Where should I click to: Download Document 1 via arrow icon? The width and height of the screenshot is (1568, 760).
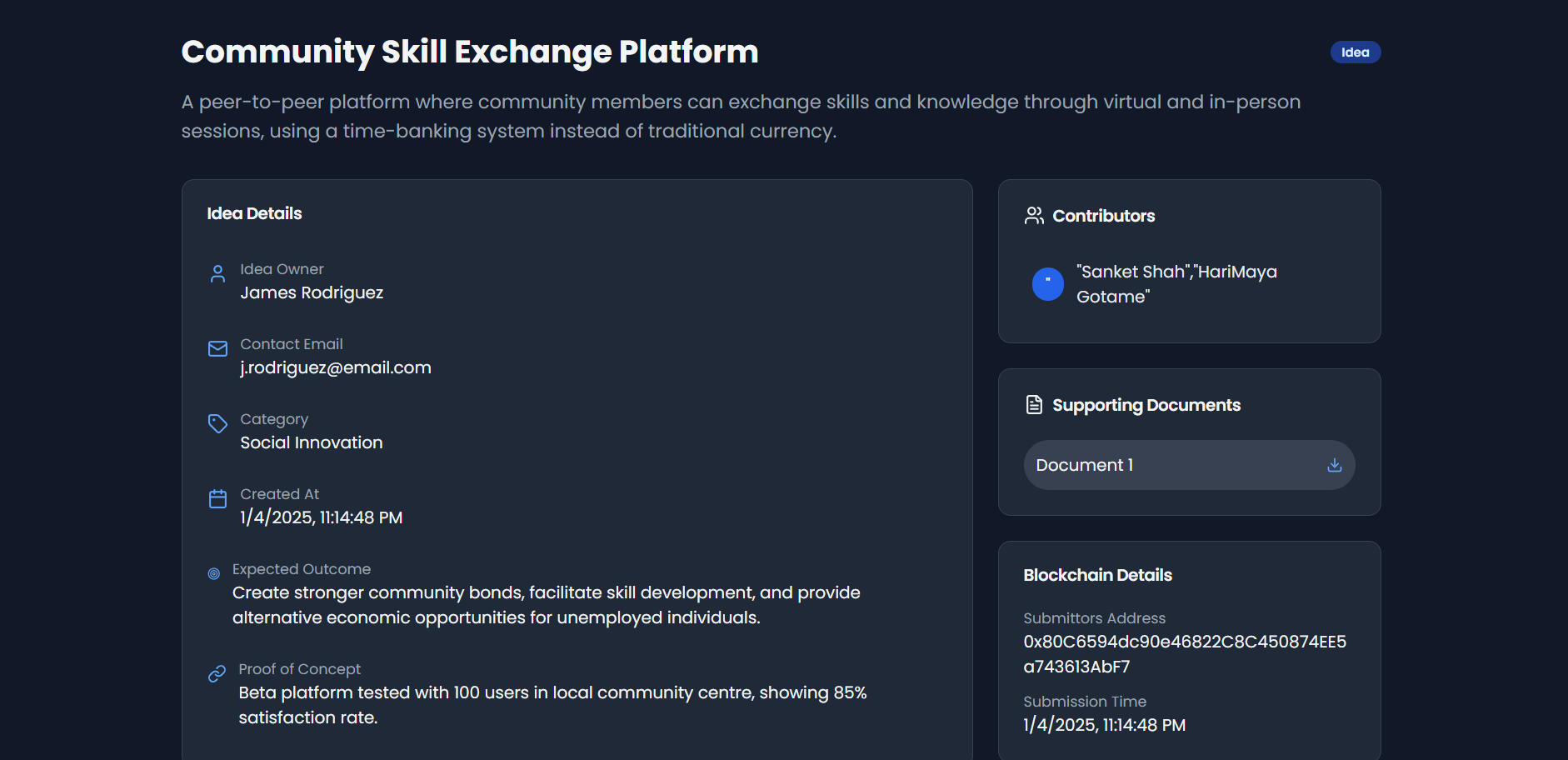(x=1334, y=465)
